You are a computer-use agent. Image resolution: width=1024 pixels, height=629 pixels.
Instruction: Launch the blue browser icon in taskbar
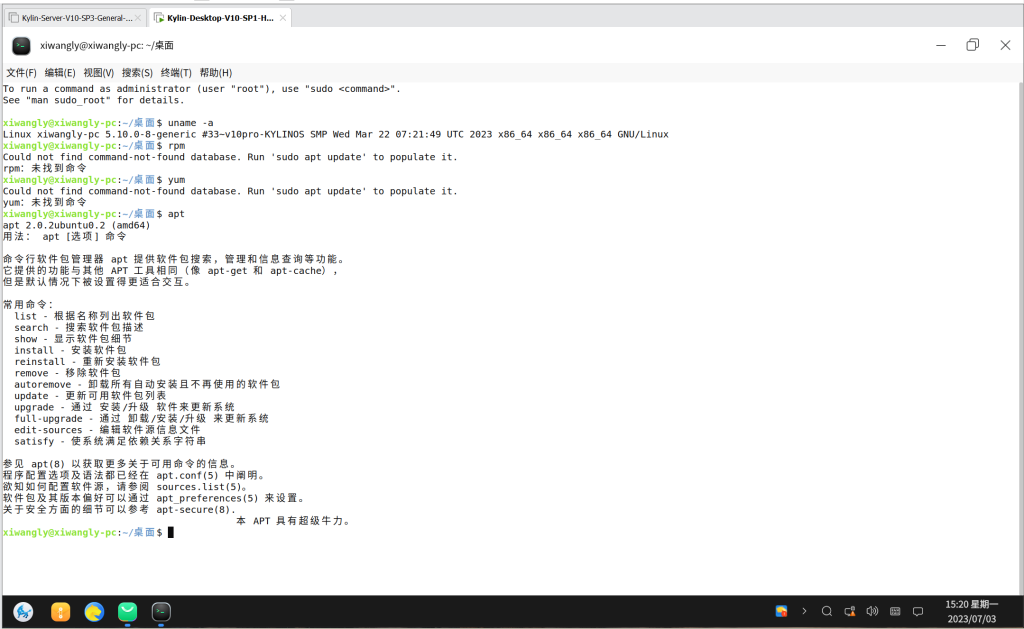94,611
